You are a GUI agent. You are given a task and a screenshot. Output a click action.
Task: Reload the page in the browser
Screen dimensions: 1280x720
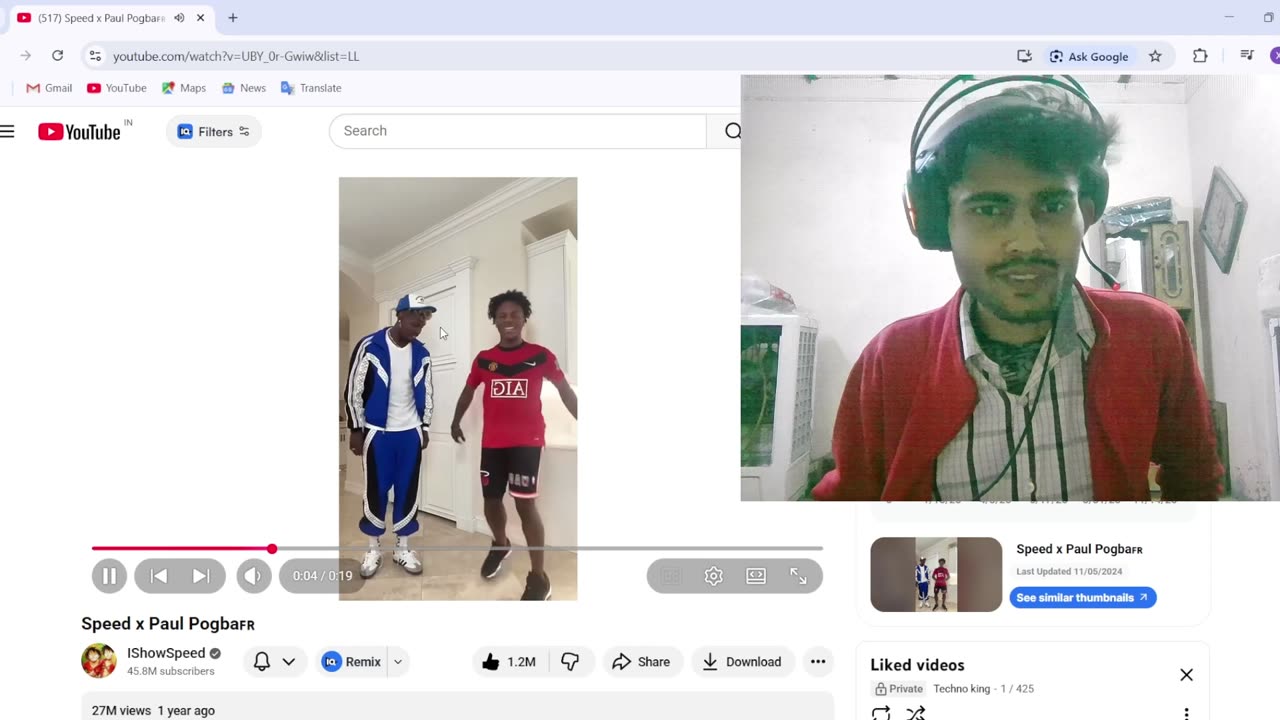[57, 56]
